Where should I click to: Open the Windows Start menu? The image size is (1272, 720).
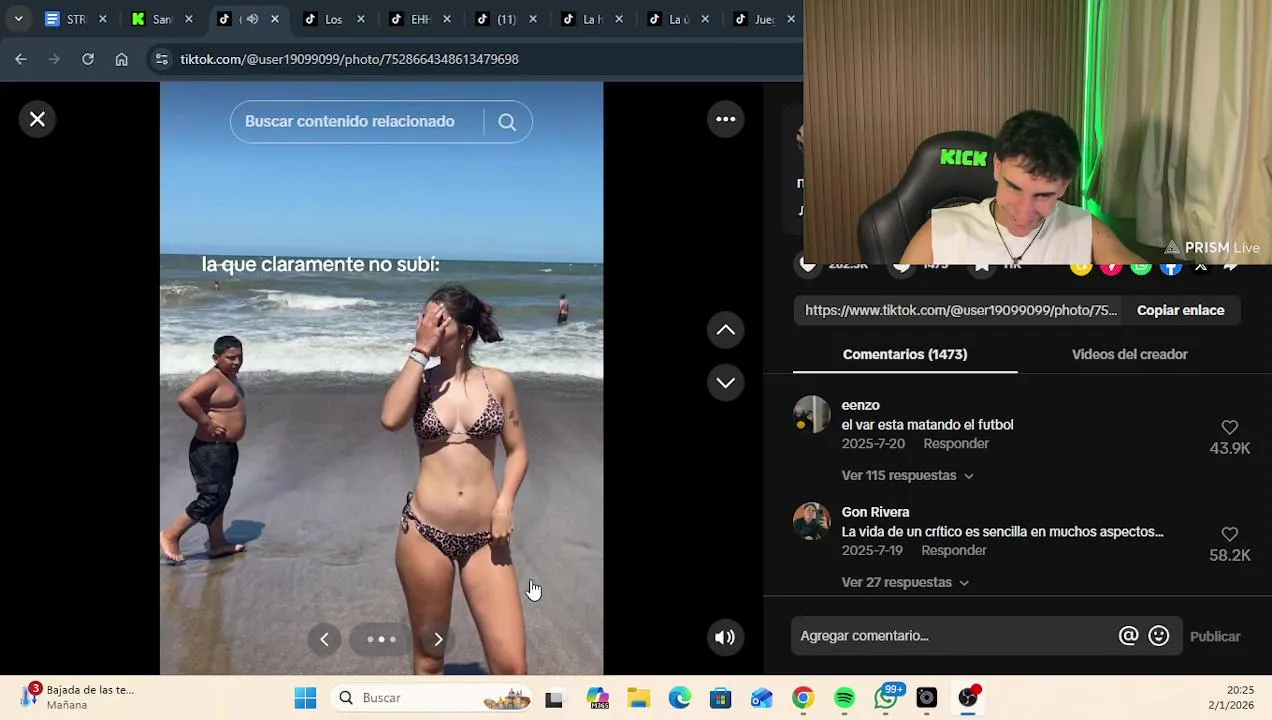click(305, 698)
